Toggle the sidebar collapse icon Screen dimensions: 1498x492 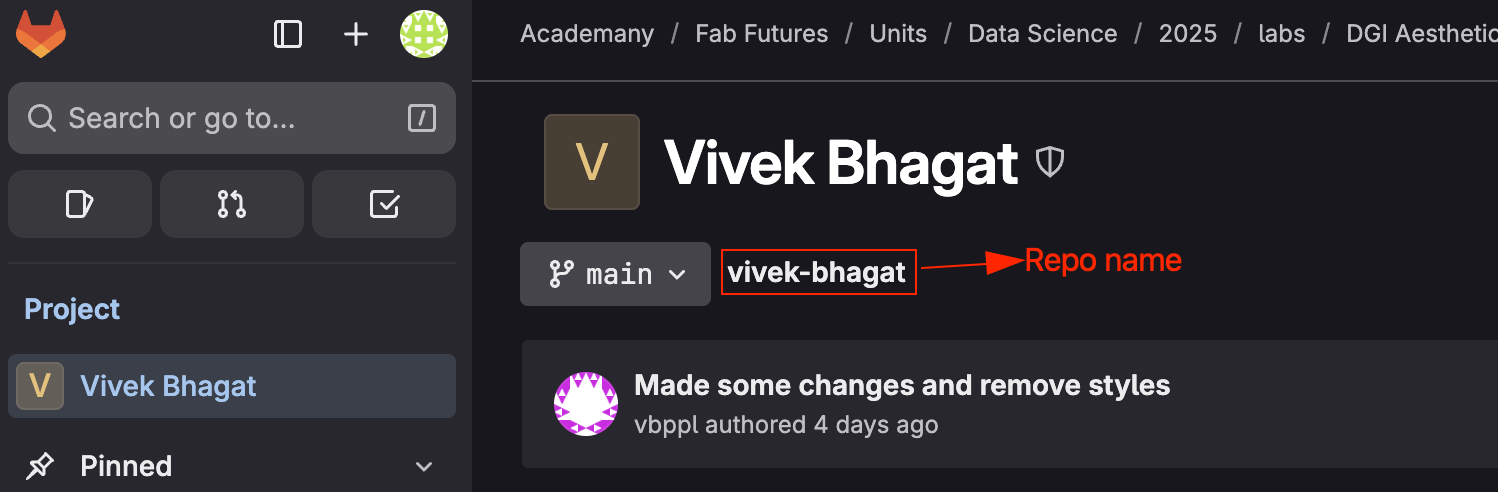coord(288,34)
